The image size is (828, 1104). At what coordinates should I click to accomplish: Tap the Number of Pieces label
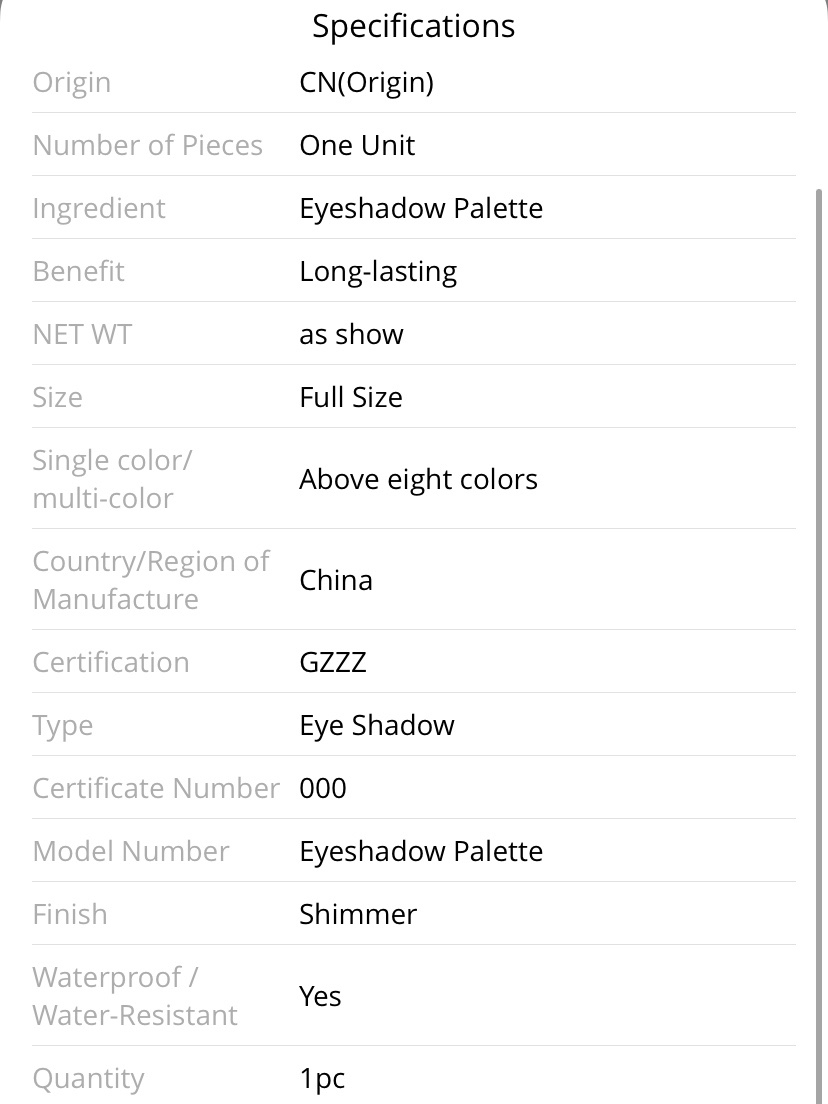tap(148, 145)
